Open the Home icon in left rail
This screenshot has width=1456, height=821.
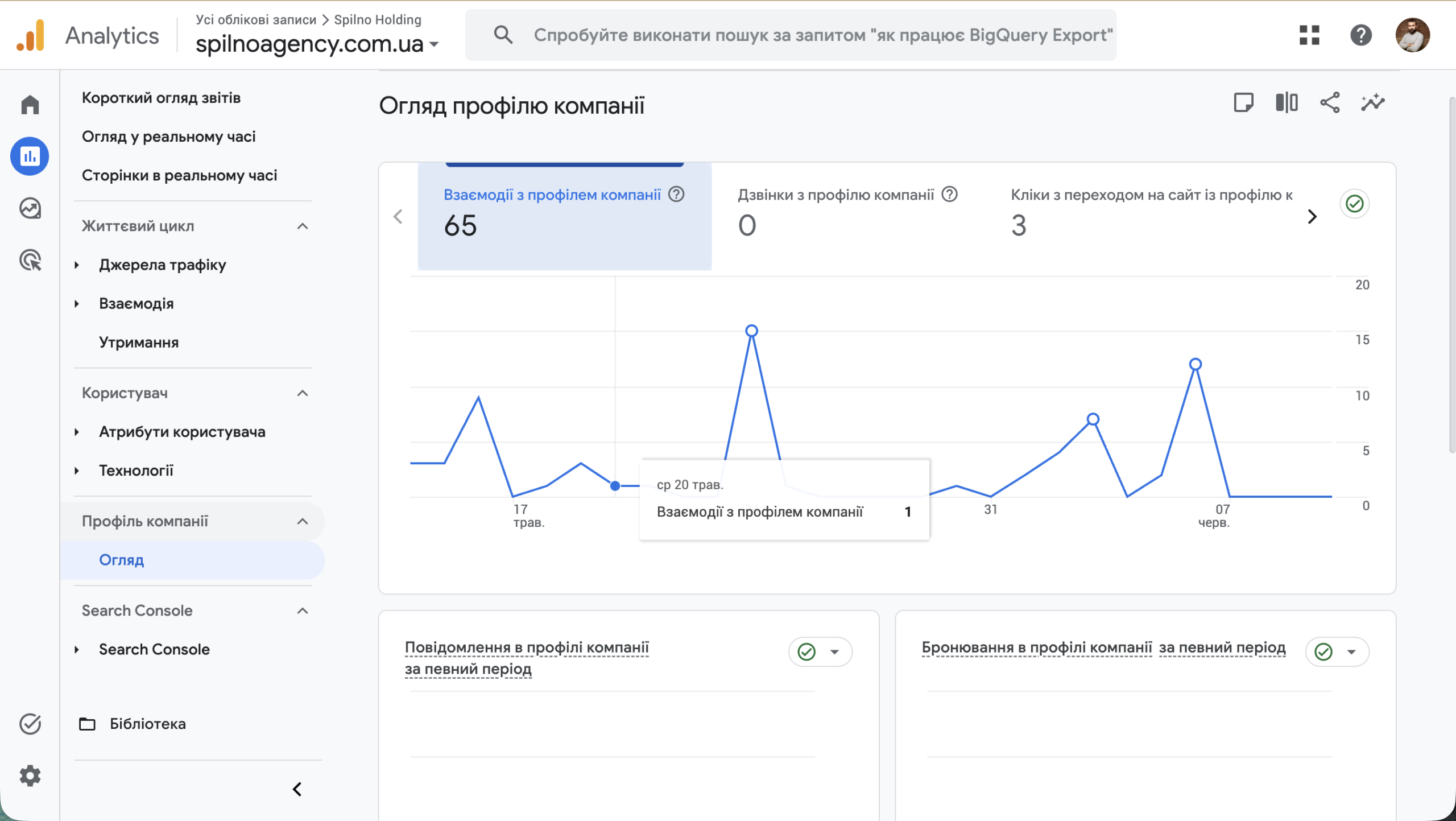(30, 104)
